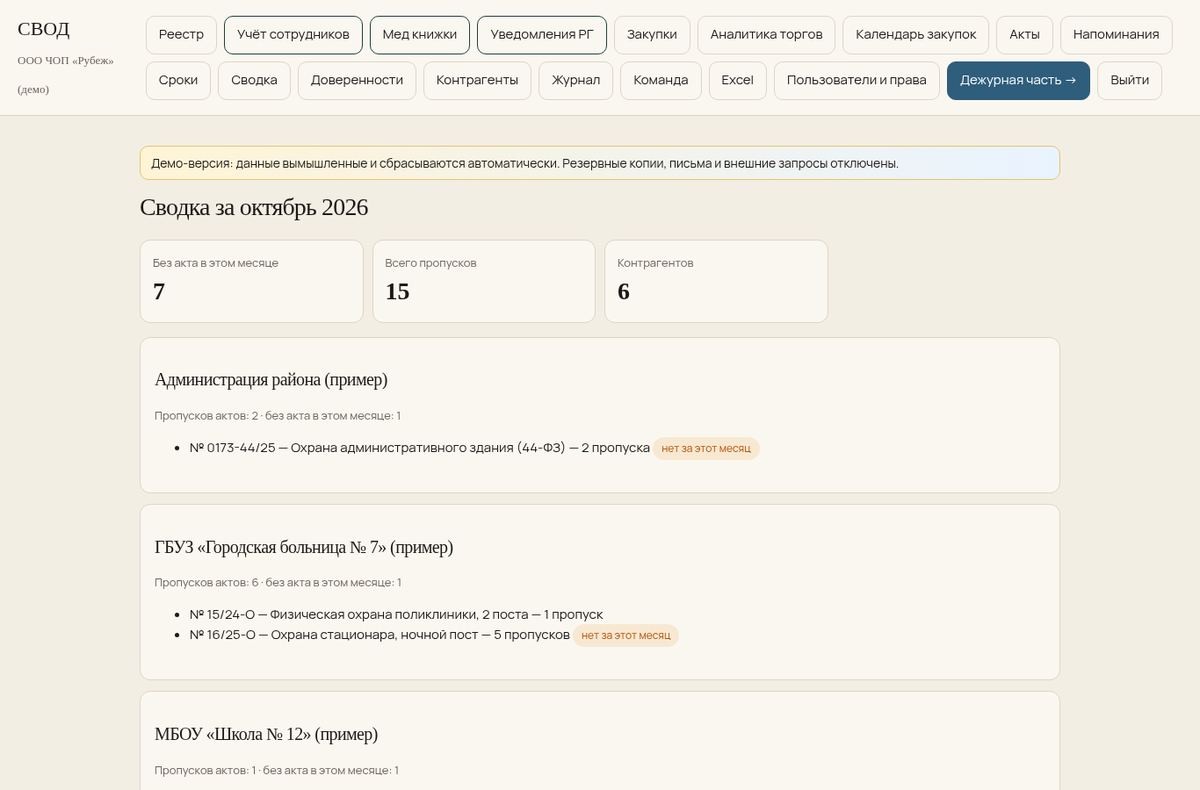
Task: Open Календарь закупок
Action: click(x=916, y=34)
